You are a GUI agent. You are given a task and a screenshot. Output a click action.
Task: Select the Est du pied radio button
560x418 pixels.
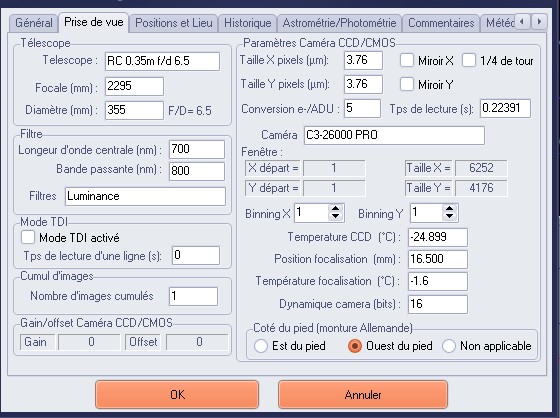(x=261, y=346)
